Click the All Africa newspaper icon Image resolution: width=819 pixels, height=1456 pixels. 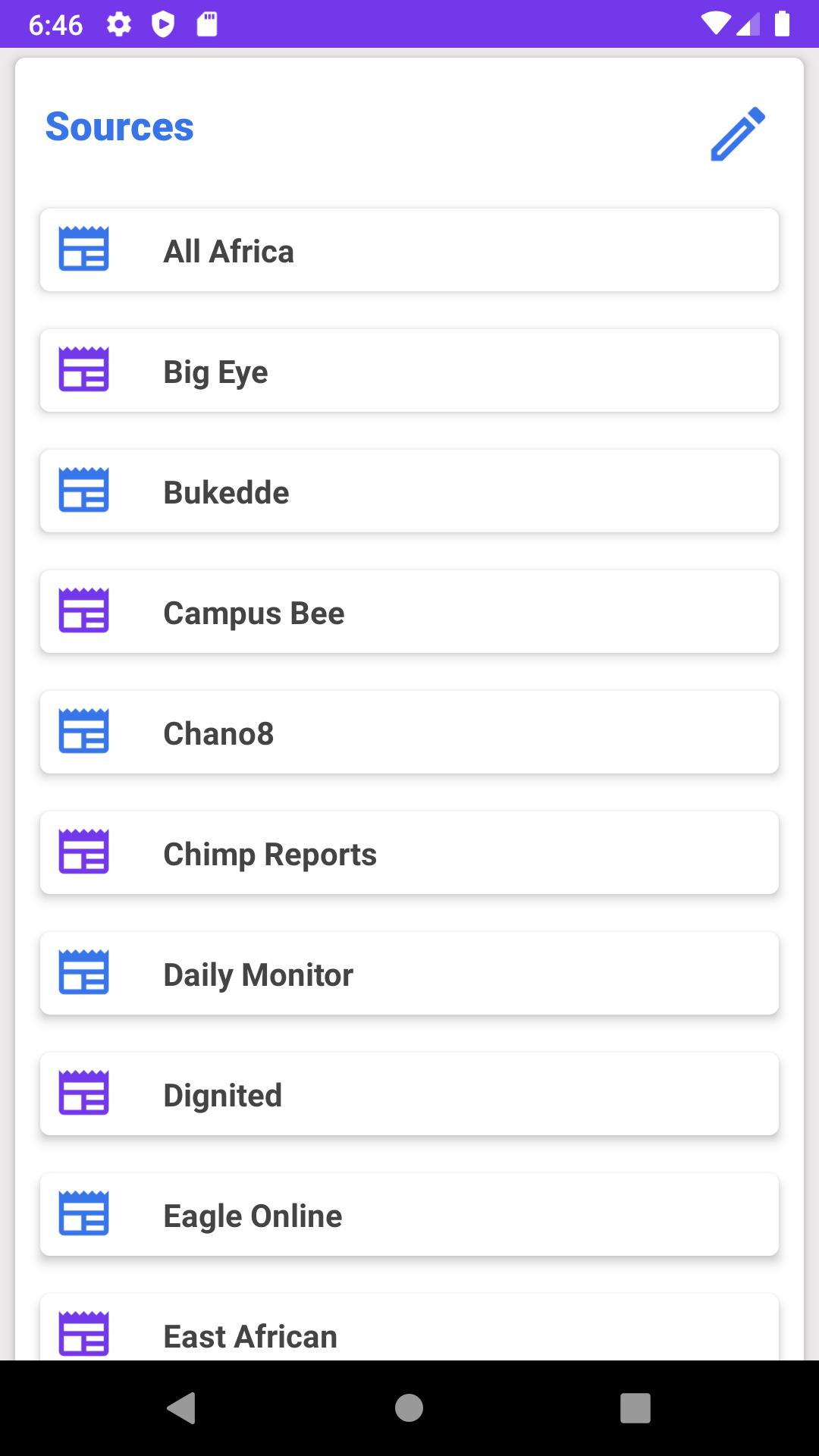[84, 249]
